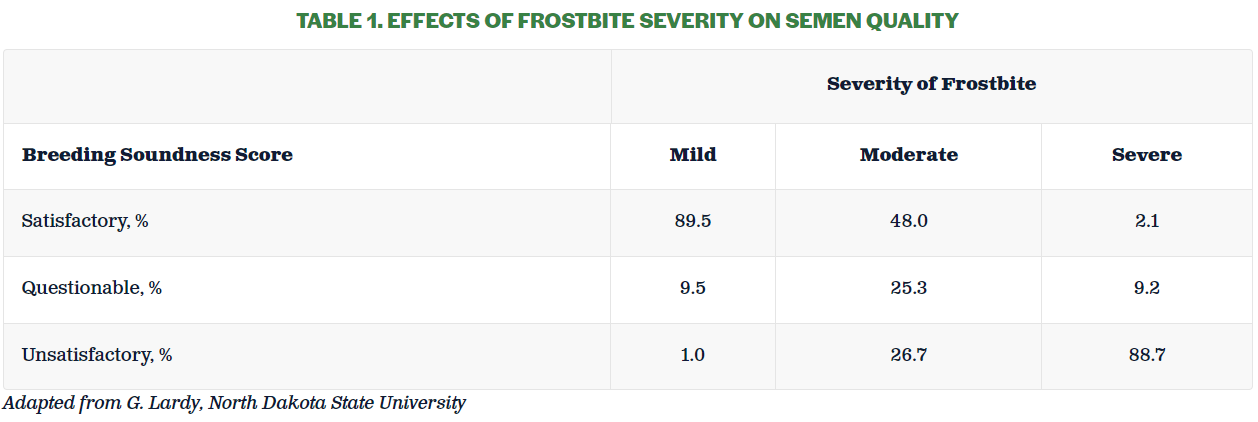Click the 88.7 value cell
The width and height of the screenshot is (1258, 422).
(1147, 355)
